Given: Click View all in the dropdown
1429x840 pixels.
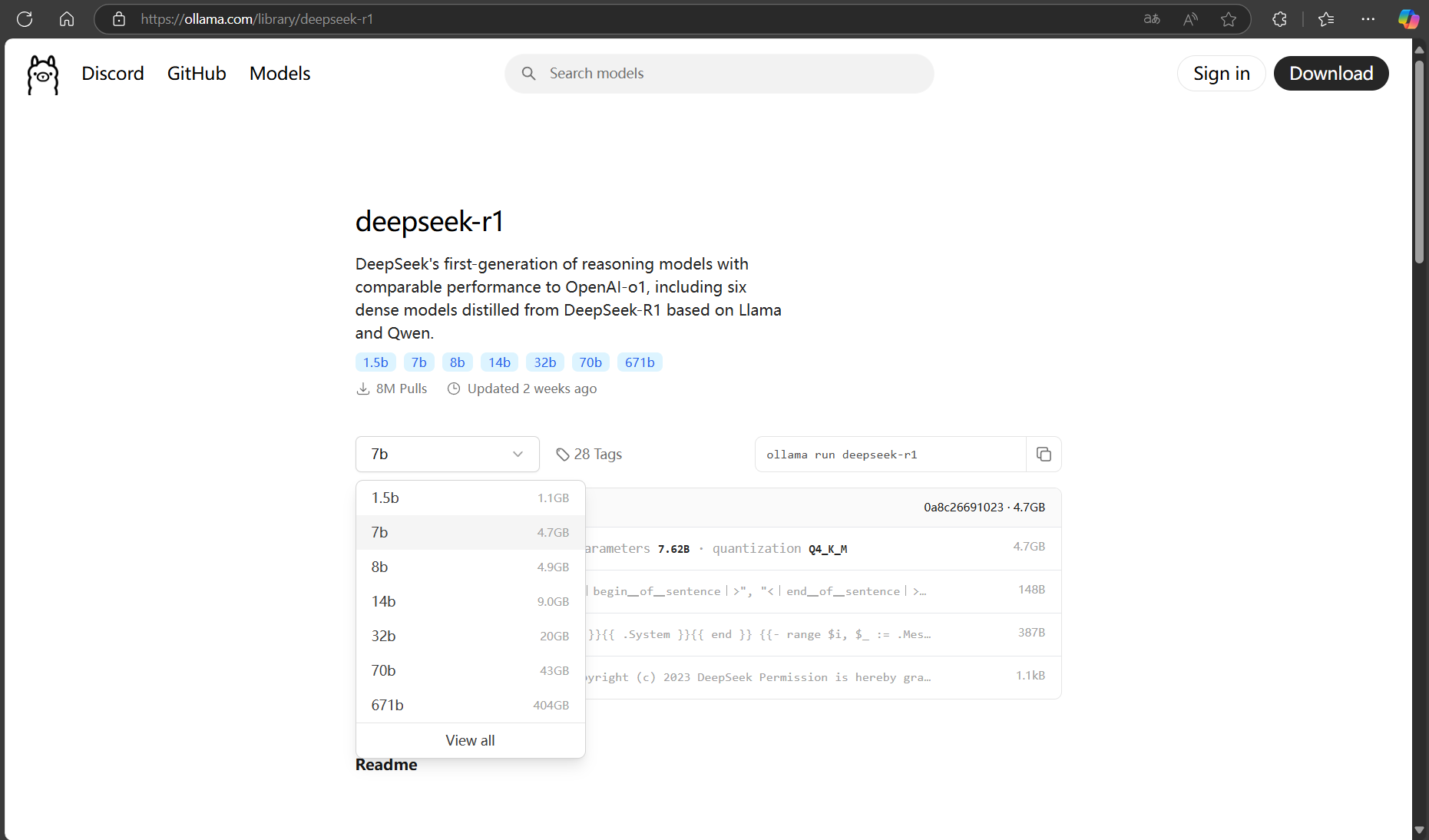Looking at the screenshot, I should click(x=471, y=741).
